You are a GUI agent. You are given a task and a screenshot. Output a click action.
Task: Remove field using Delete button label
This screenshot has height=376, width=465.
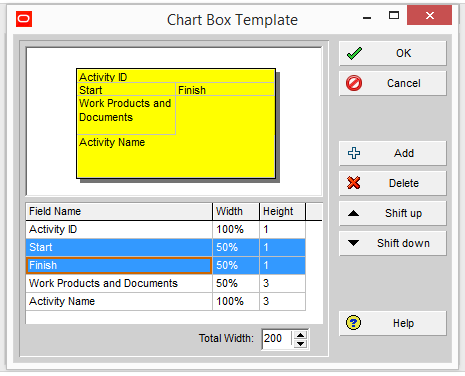pos(404,183)
